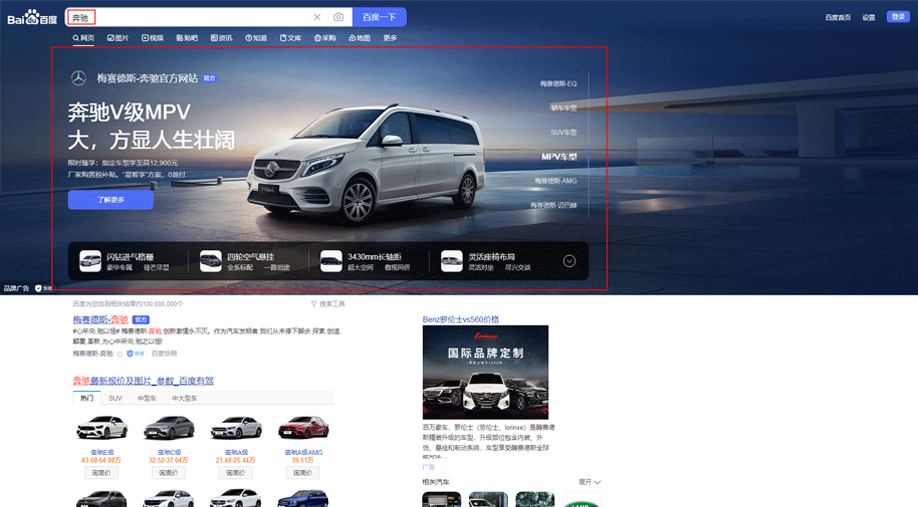
Task: Open the 资讯 tab
Action: point(221,37)
